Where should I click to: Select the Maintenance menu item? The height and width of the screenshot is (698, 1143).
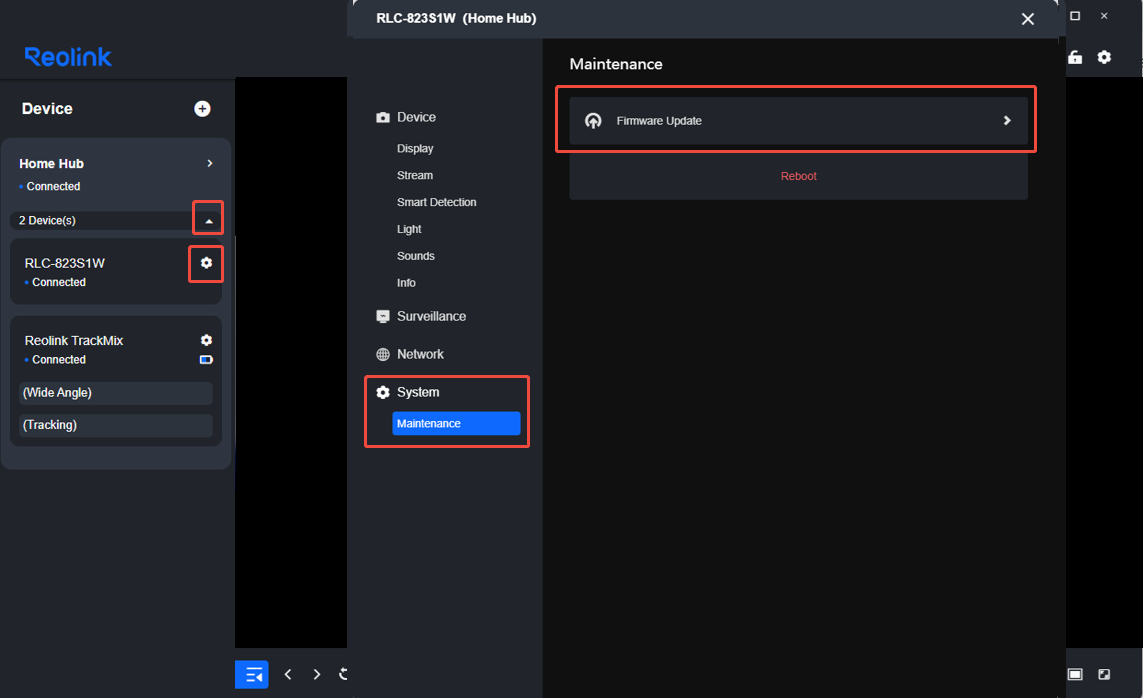(x=456, y=423)
